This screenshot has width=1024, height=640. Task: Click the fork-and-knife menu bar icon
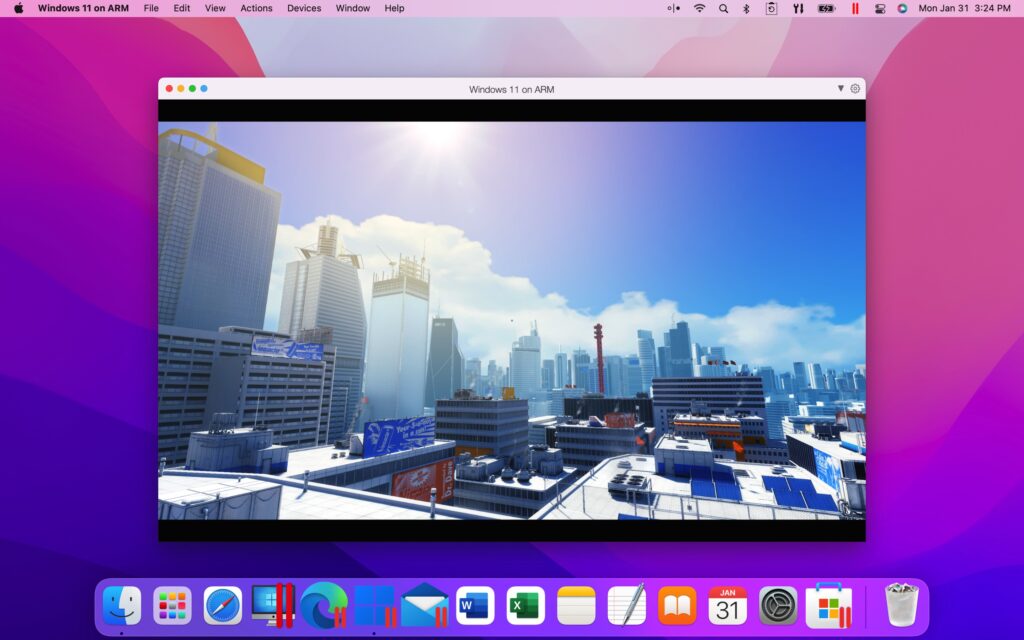(x=798, y=8)
